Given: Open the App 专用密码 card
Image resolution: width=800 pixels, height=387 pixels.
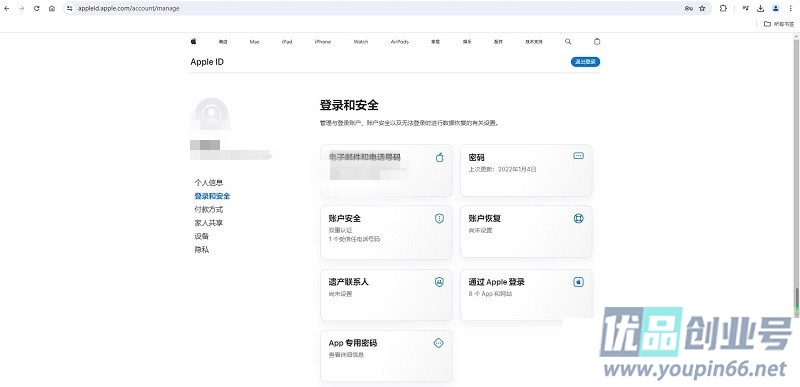Looking at the screenshot, I should pyautogui.click(x=386, y=356).
